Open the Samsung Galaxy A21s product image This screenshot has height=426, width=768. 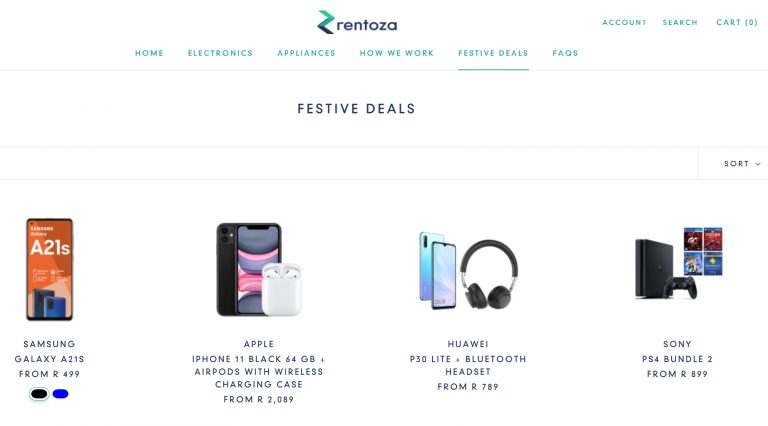click(x=50, y=270)
